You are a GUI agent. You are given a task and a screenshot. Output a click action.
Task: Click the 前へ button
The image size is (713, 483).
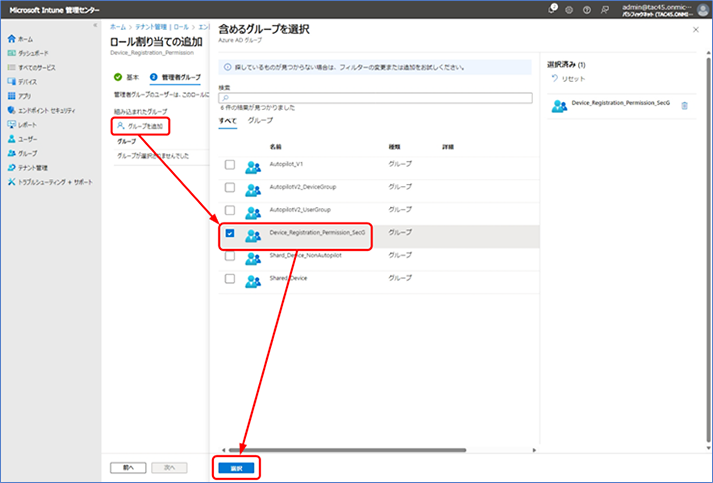click(x=128, y=468)
